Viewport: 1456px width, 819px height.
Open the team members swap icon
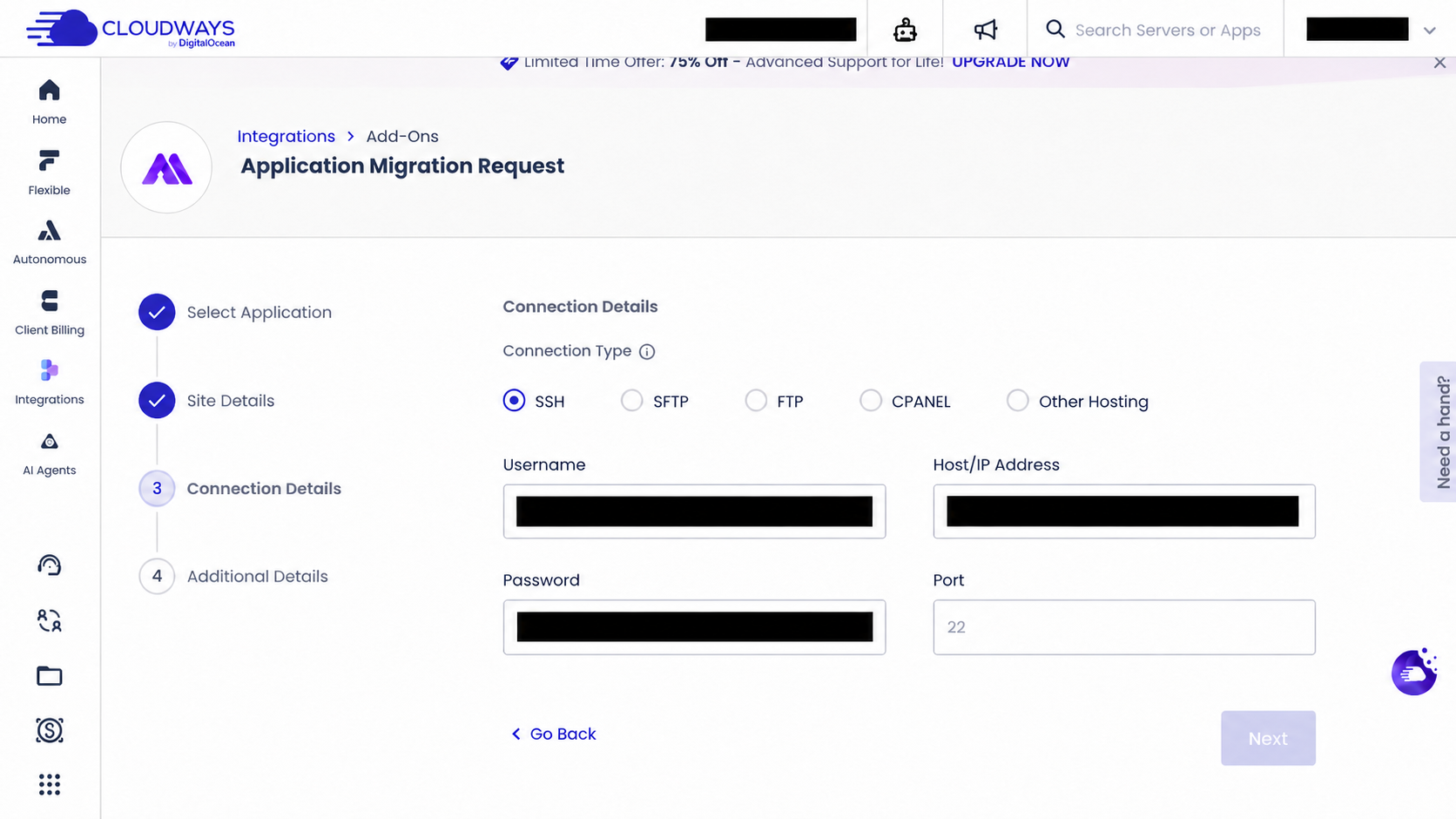coord(50,620)
